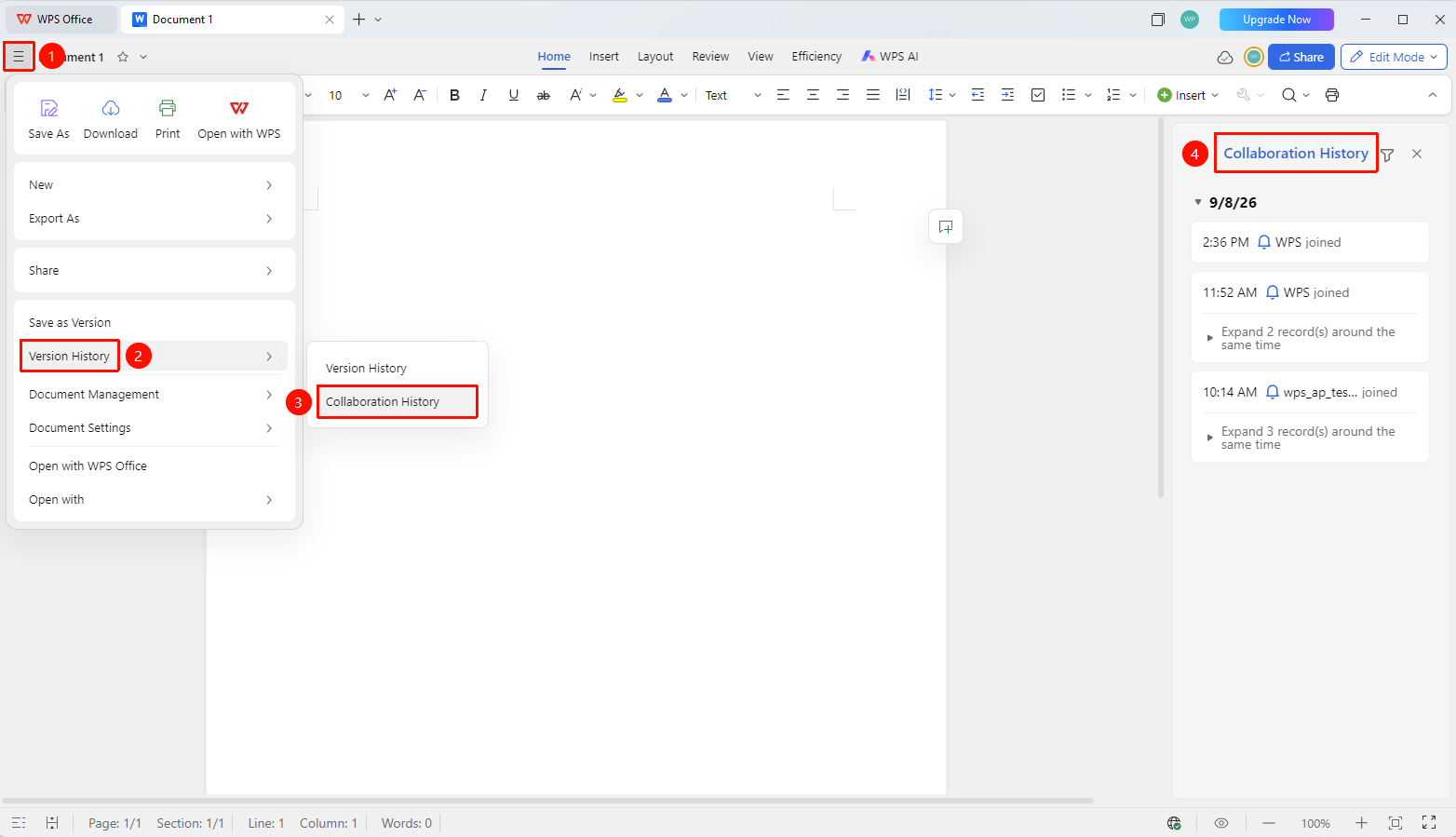Click the filter icon in Collaboration History

click(x=1387, y=155)
